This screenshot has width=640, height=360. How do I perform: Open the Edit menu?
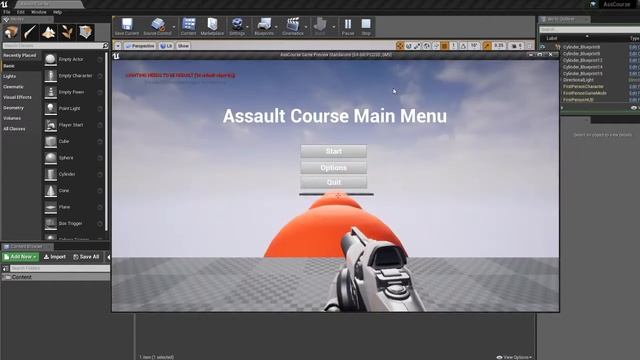[20, 12]
